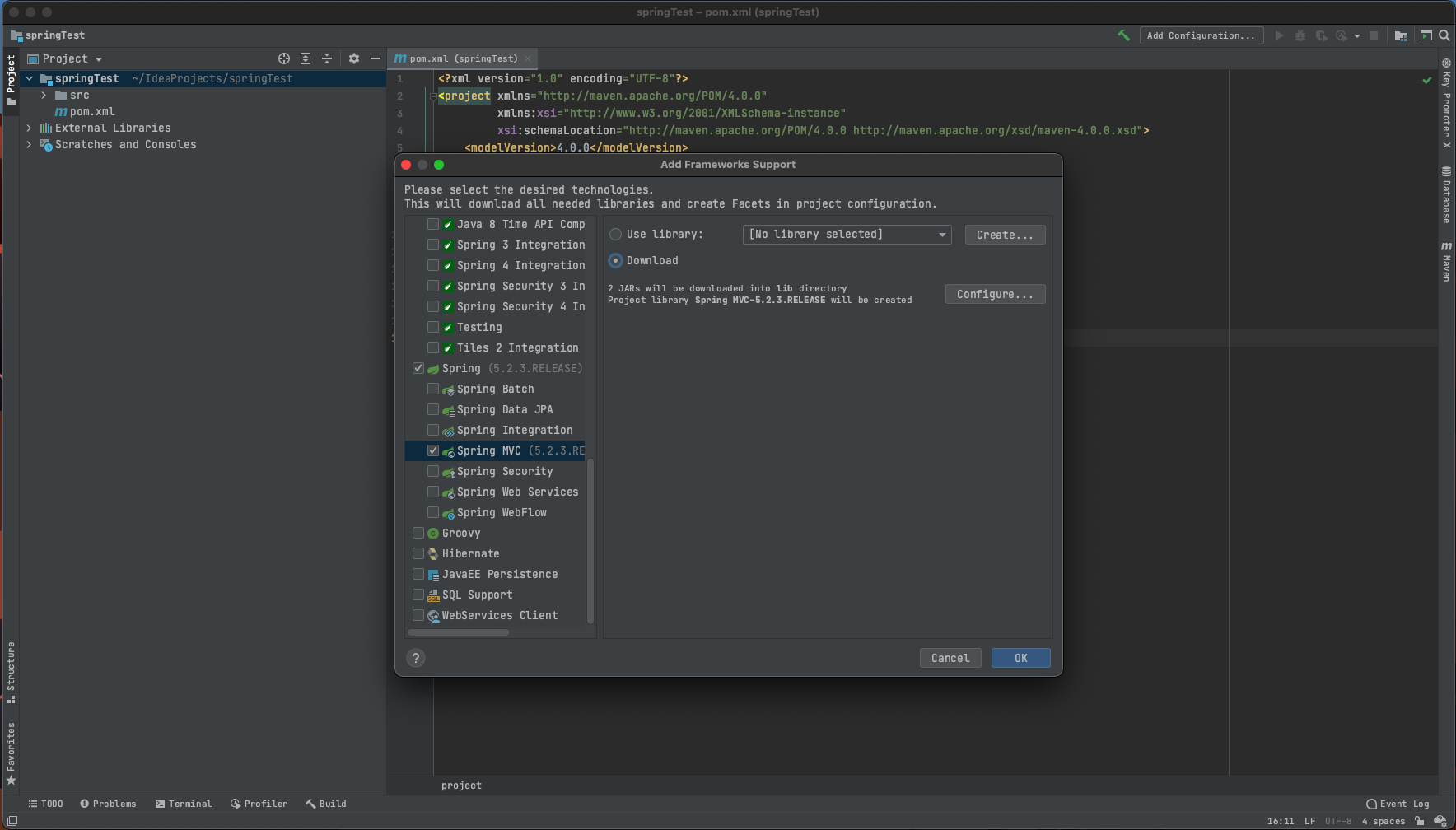
Task: Click the Stop square icon
Action: 1374,35
